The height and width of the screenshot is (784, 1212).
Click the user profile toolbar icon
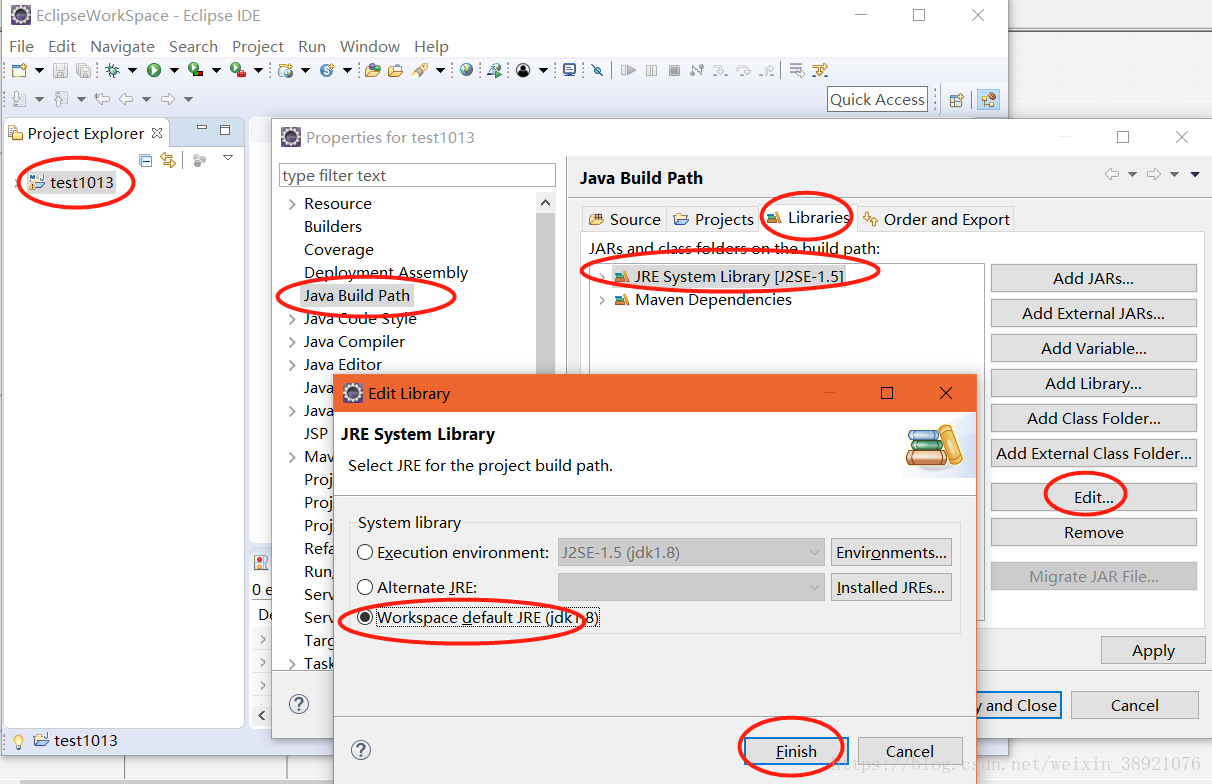pos(523,70)
